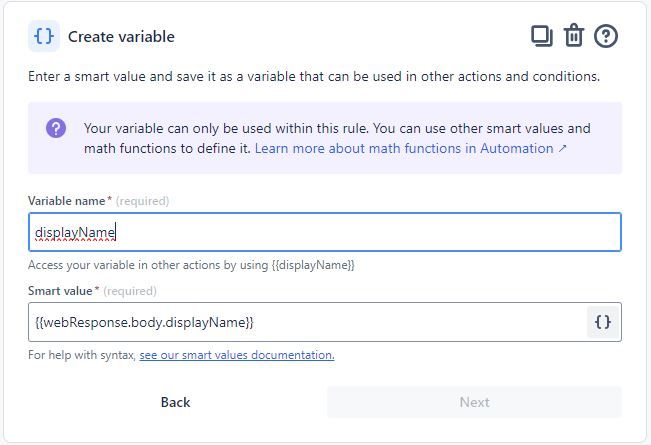Click the Smart value field label
This screenshot has height=445, width=651.
pos(63,291)
